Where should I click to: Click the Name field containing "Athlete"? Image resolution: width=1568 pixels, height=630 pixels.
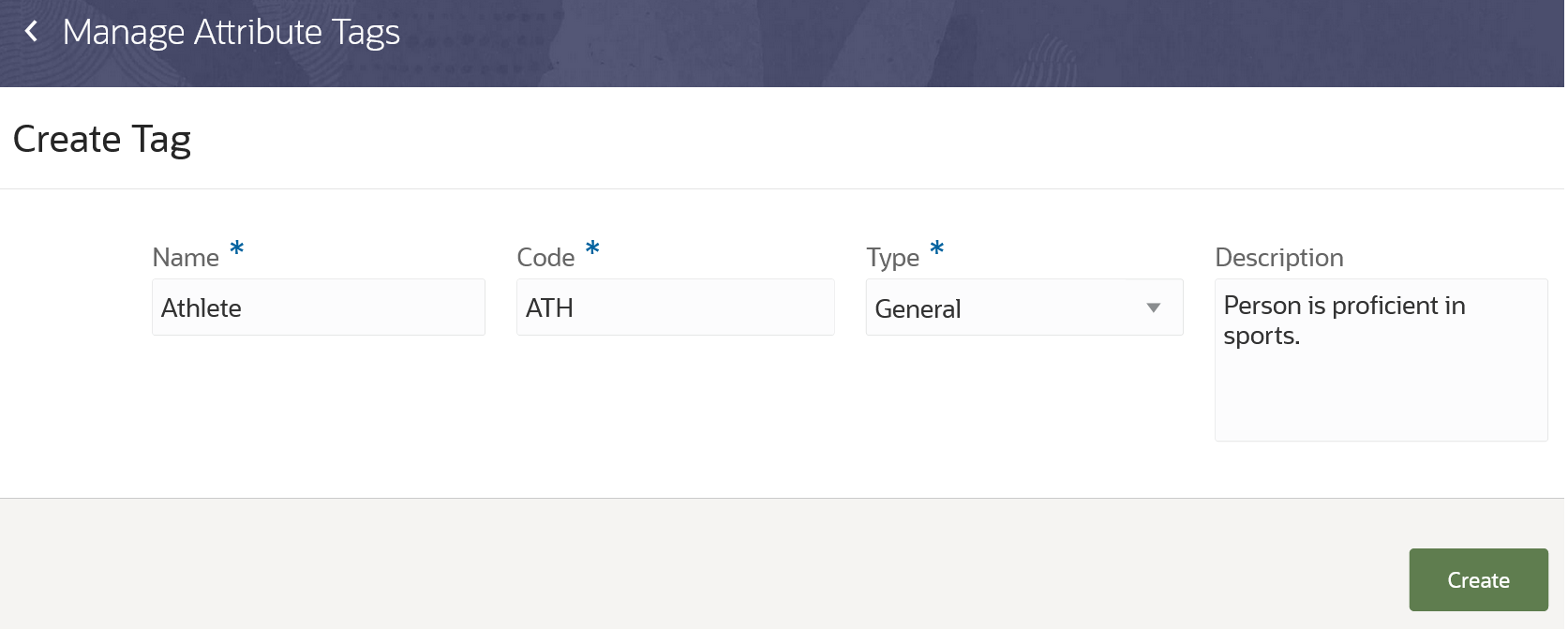pos(319,307)
